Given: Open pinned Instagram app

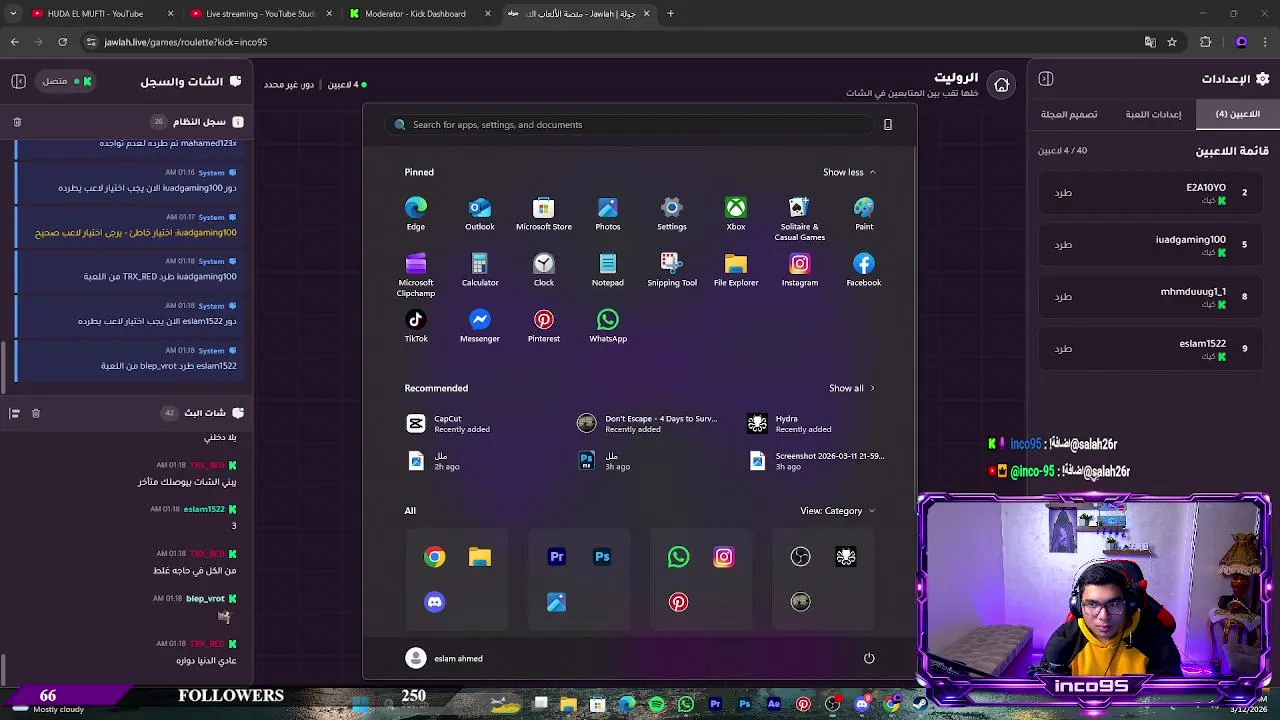Looking at the screenshot, I should [800, 269].
